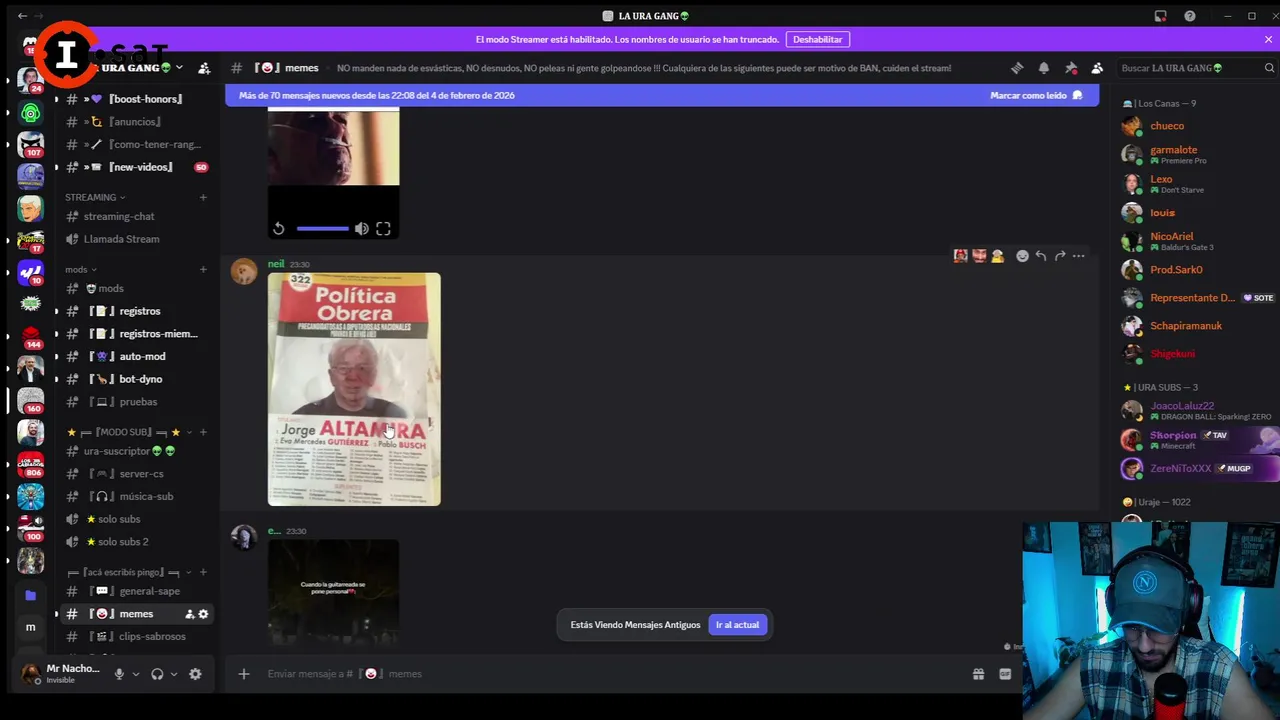This screenshot has width=1280, height=720.
Task: Open the pruebas channel
Action: (x=136, y=402)
